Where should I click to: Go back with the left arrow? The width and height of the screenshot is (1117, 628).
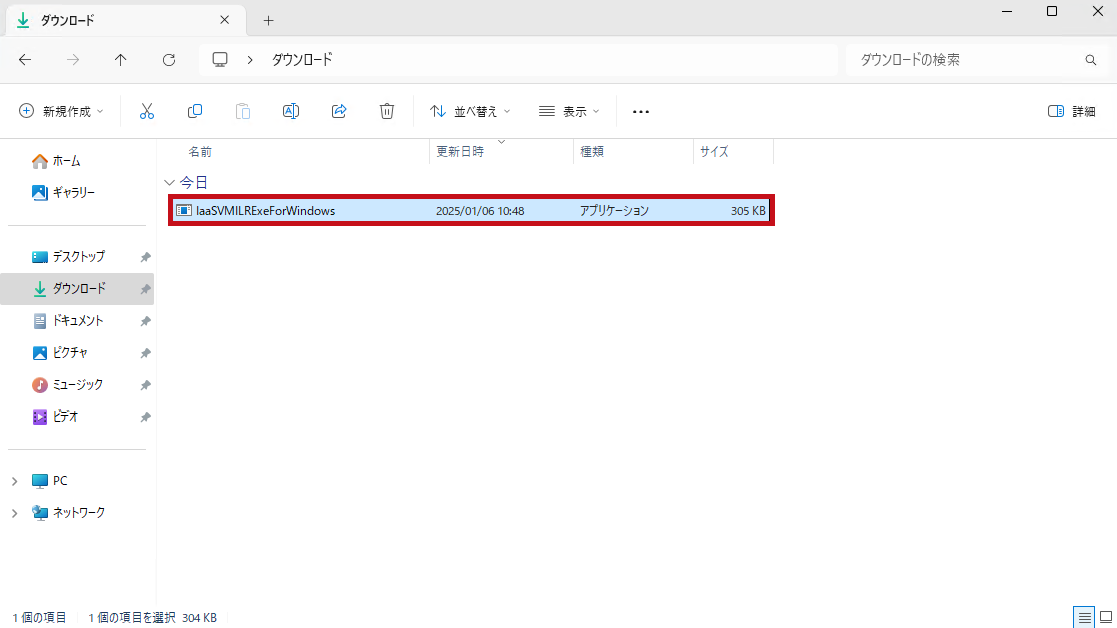coord(25,60)
